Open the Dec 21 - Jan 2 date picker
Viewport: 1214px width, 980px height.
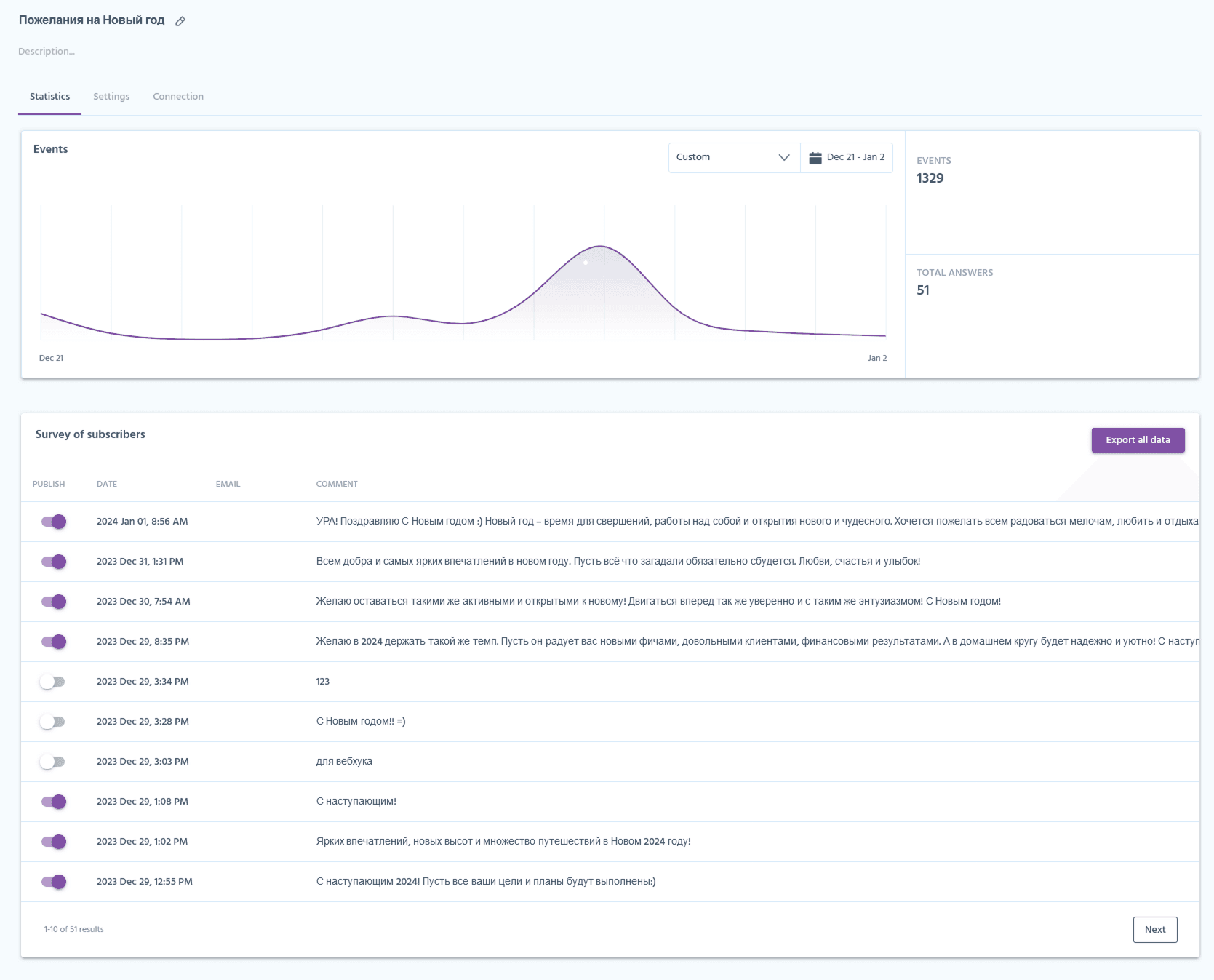847,157
